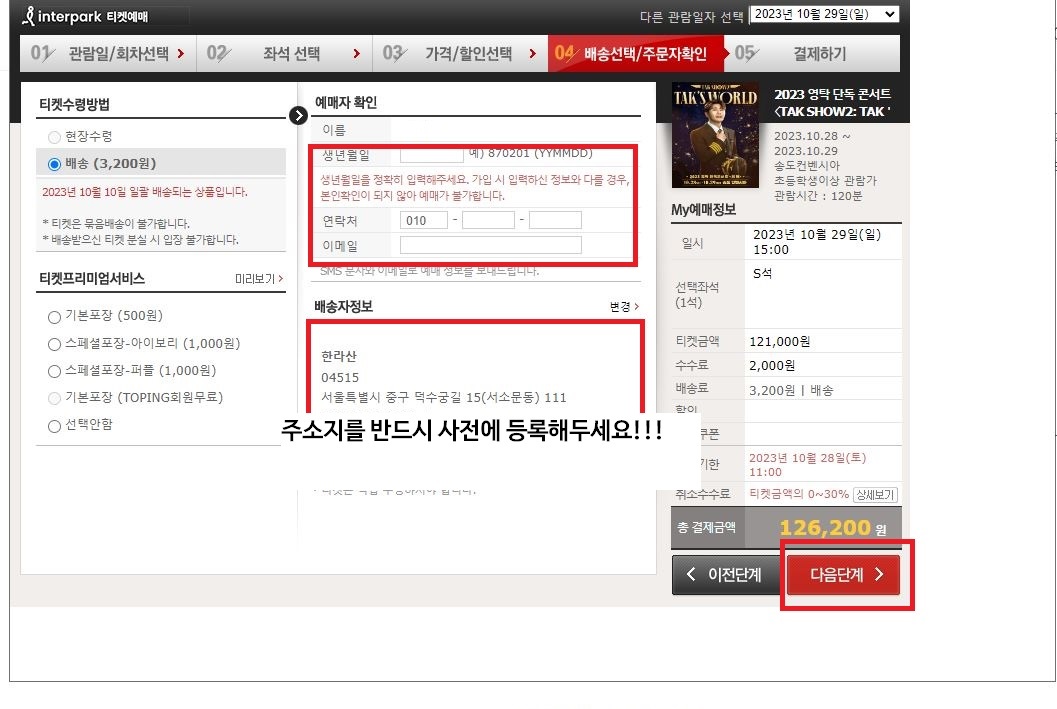Viewport: 1057px width, 709px height.
Task: Open 상세보기 cancellation fee details
Action: pos(875,495)
